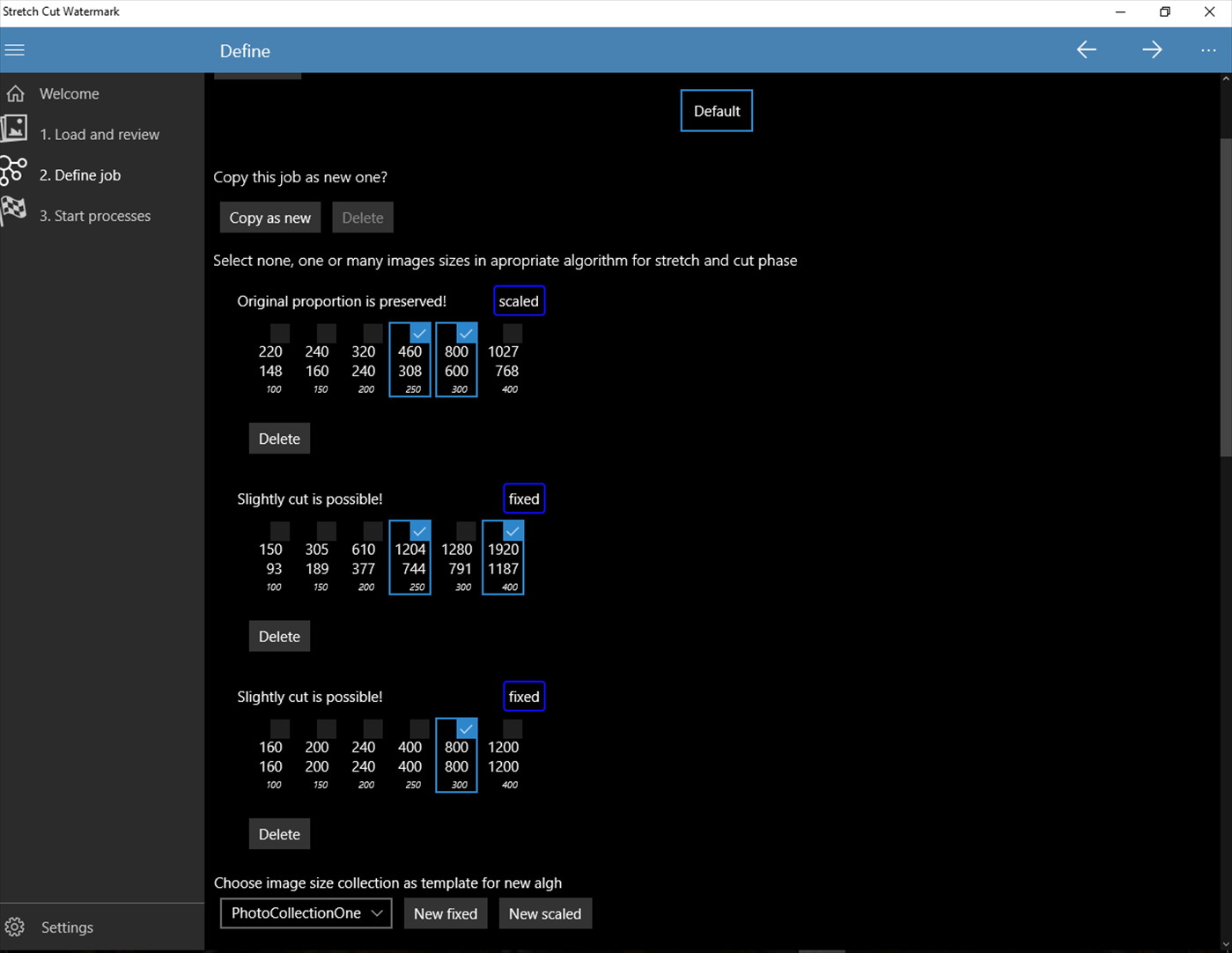The width and height of the screenshot is (1232, 953).
Task: Click the Welcome home icon
Action: 16,93
